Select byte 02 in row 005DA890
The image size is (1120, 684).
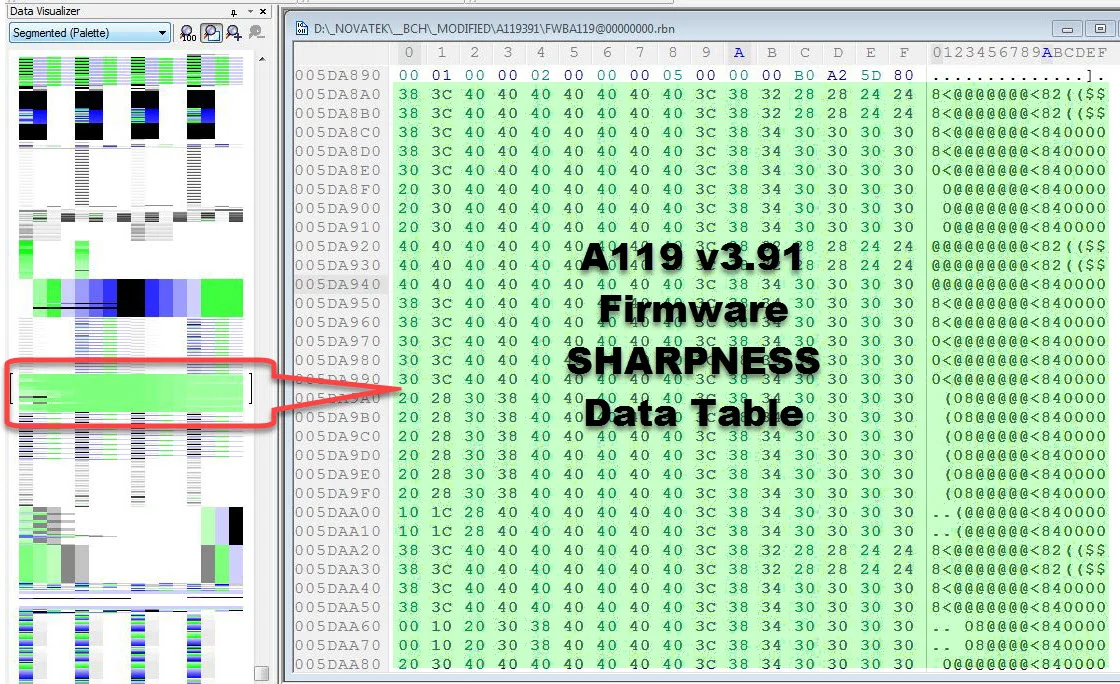point(541,75)
